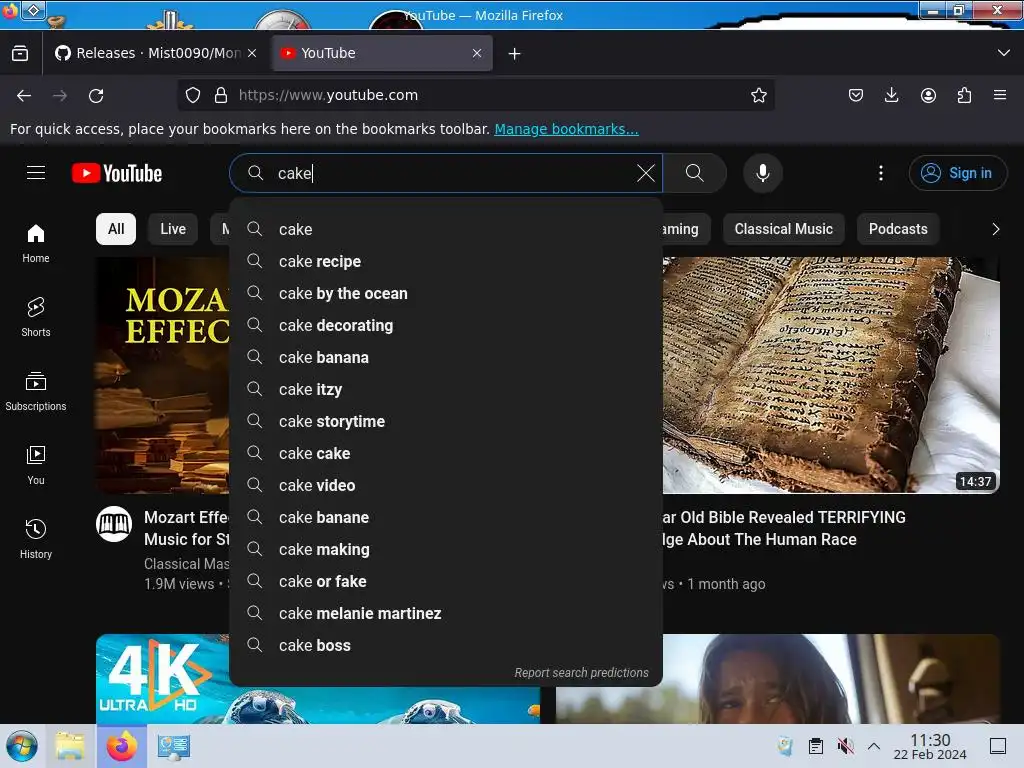Open file manager from taskbar
Screen dimensions: 1024x768
pos(70,746)
